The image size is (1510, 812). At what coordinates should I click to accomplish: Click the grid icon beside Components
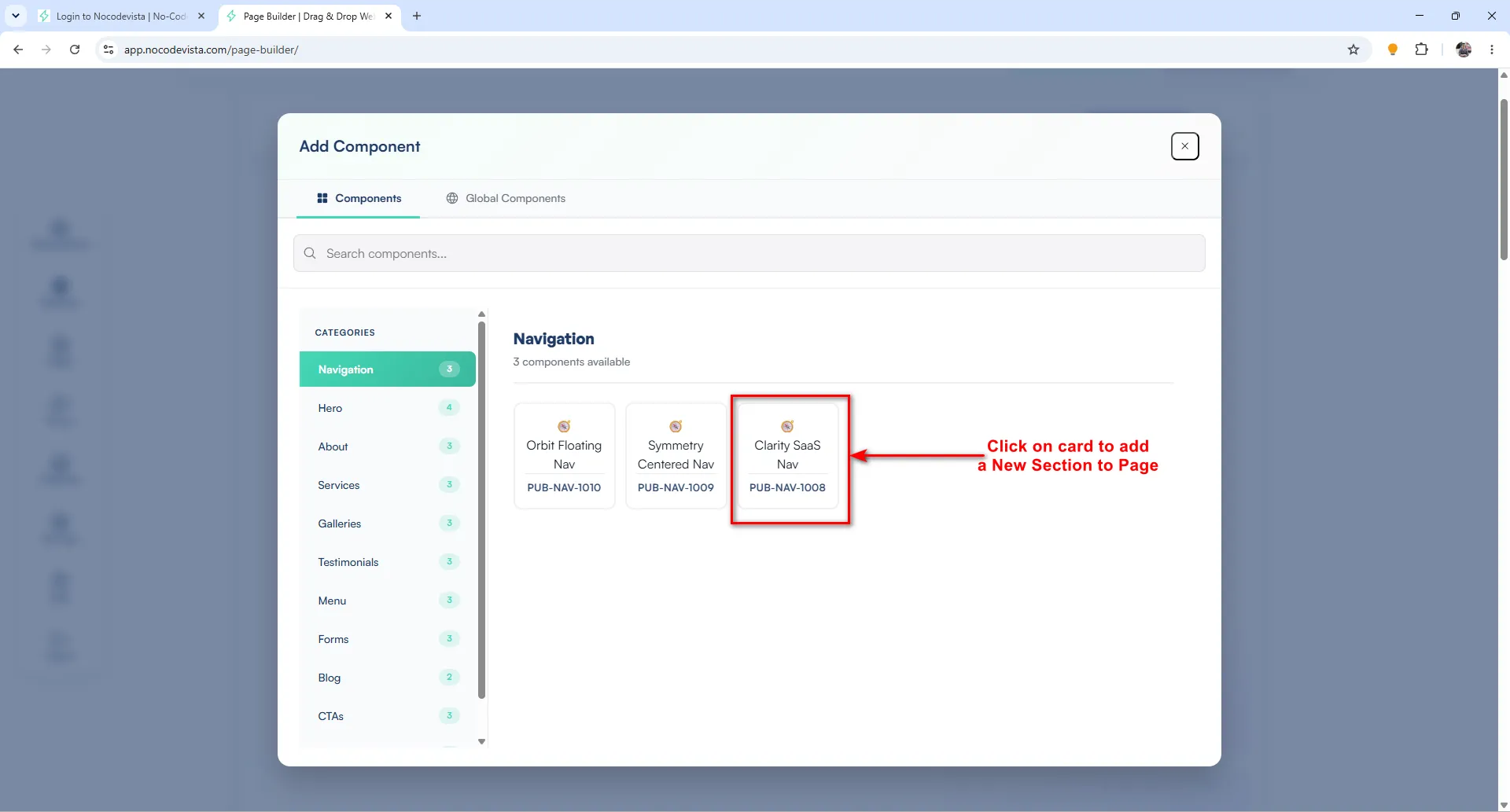322,198
